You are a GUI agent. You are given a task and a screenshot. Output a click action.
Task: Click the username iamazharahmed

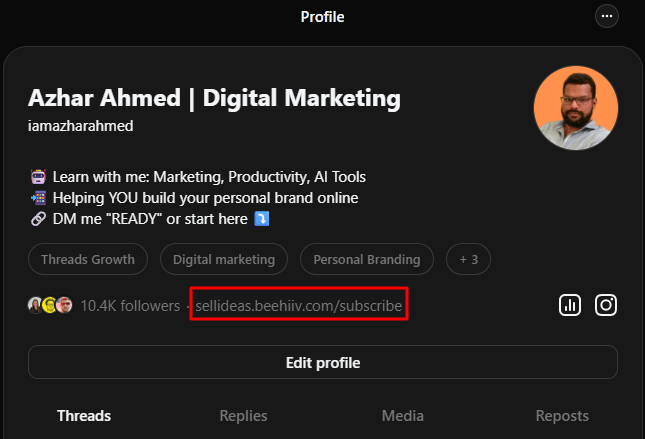tap(81, 126)
